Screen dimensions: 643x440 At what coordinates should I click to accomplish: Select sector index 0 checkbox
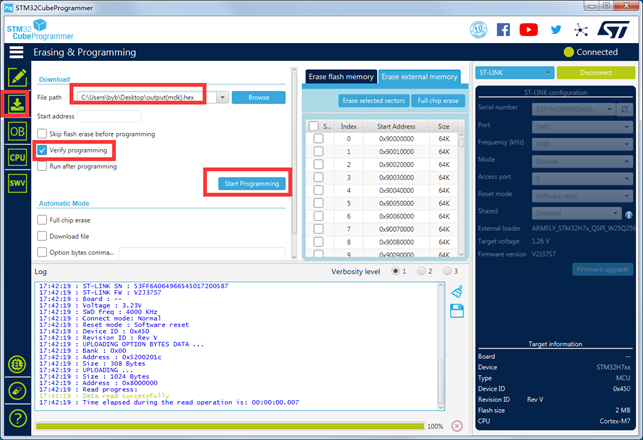point(318,139)
